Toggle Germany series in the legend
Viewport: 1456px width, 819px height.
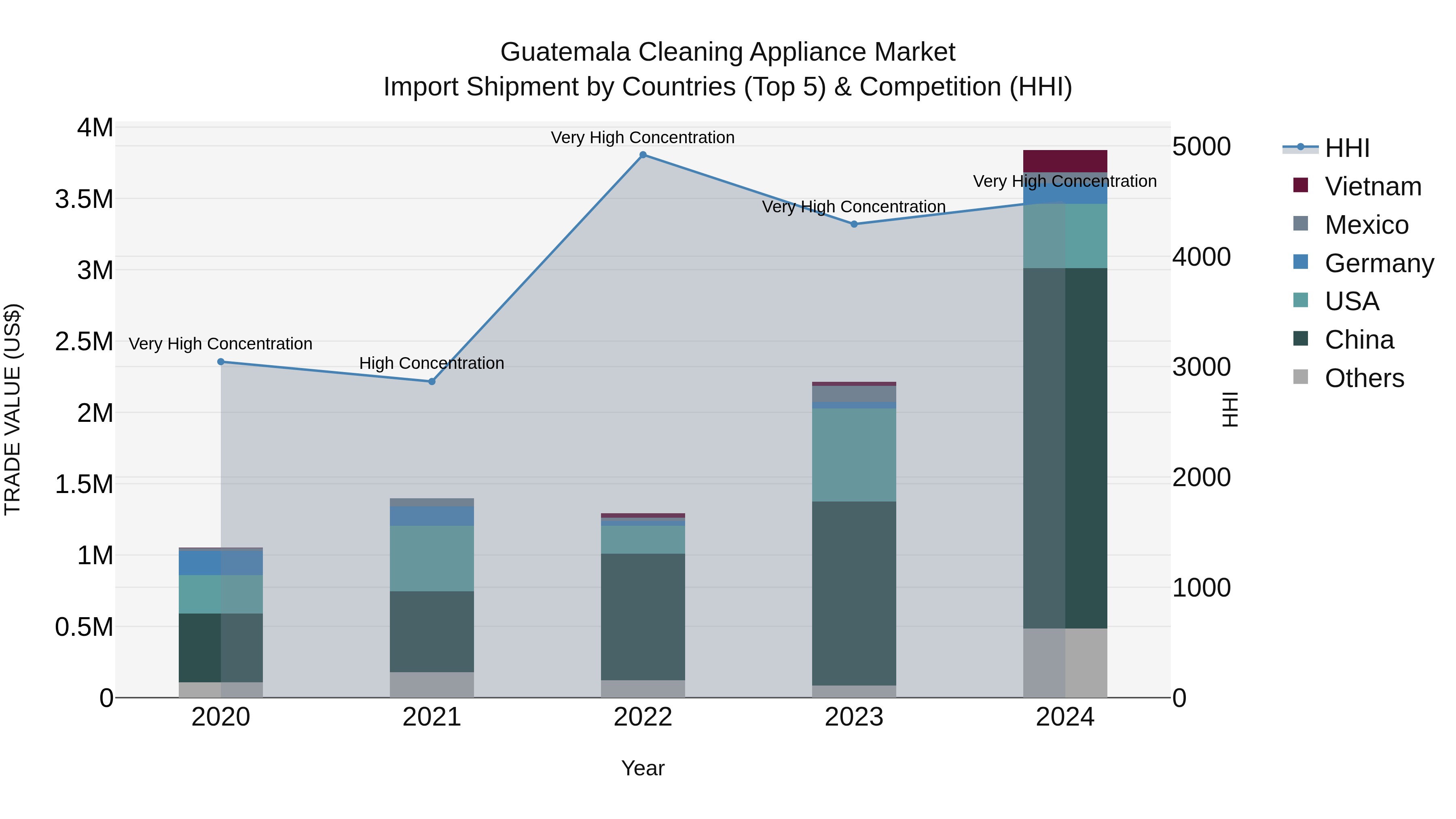point(1363,263)
